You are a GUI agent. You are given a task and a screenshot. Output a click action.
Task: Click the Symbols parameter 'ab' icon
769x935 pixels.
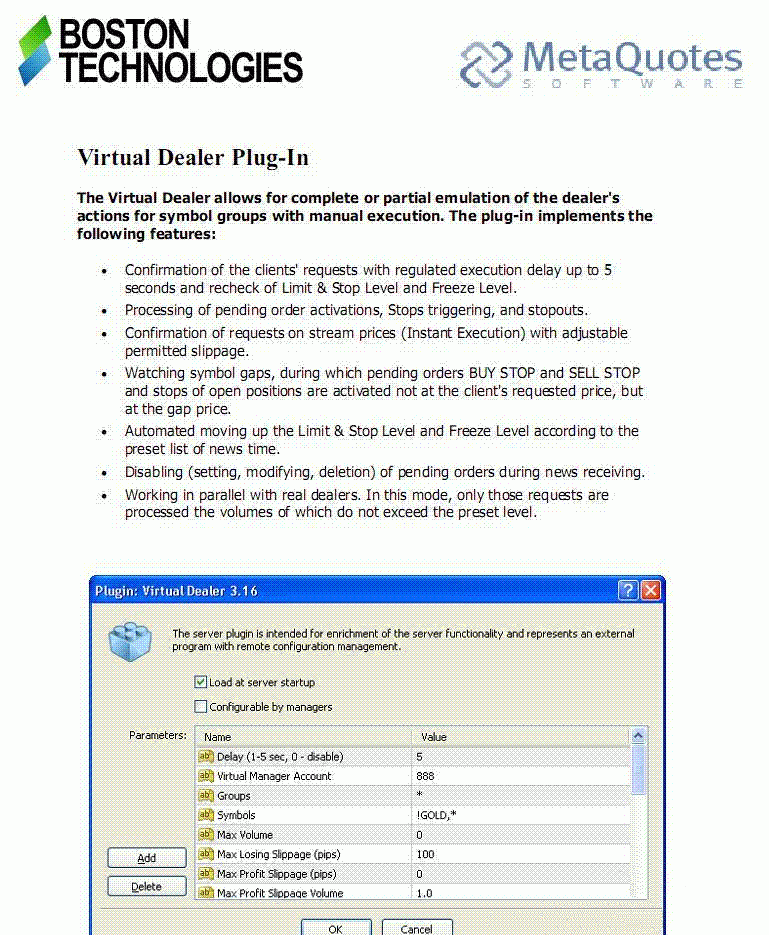click(x=206, y=815)
